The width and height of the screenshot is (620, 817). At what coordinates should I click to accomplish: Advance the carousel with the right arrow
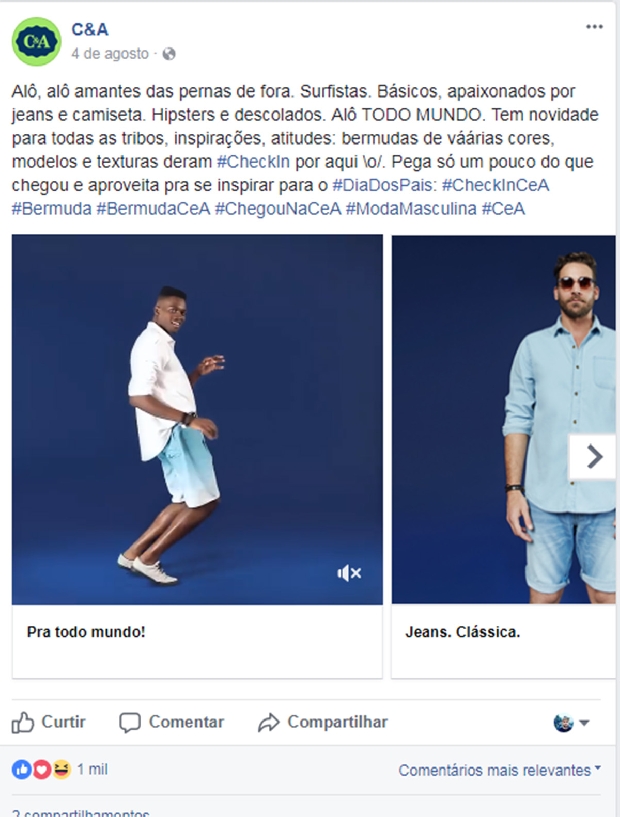[x=592, y=457]
